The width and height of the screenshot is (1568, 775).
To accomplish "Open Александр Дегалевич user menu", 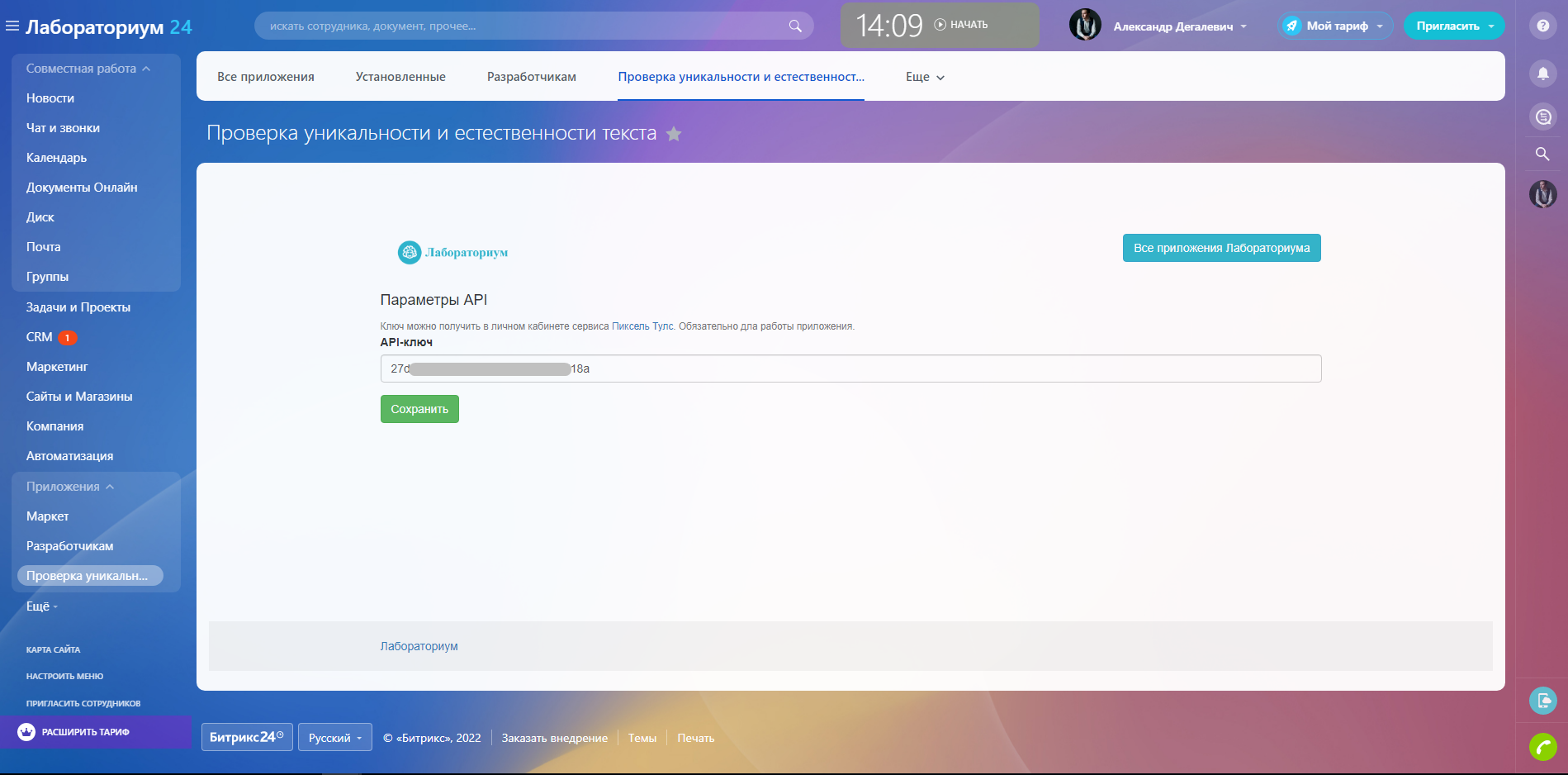I will click(x=1180, y=26).
